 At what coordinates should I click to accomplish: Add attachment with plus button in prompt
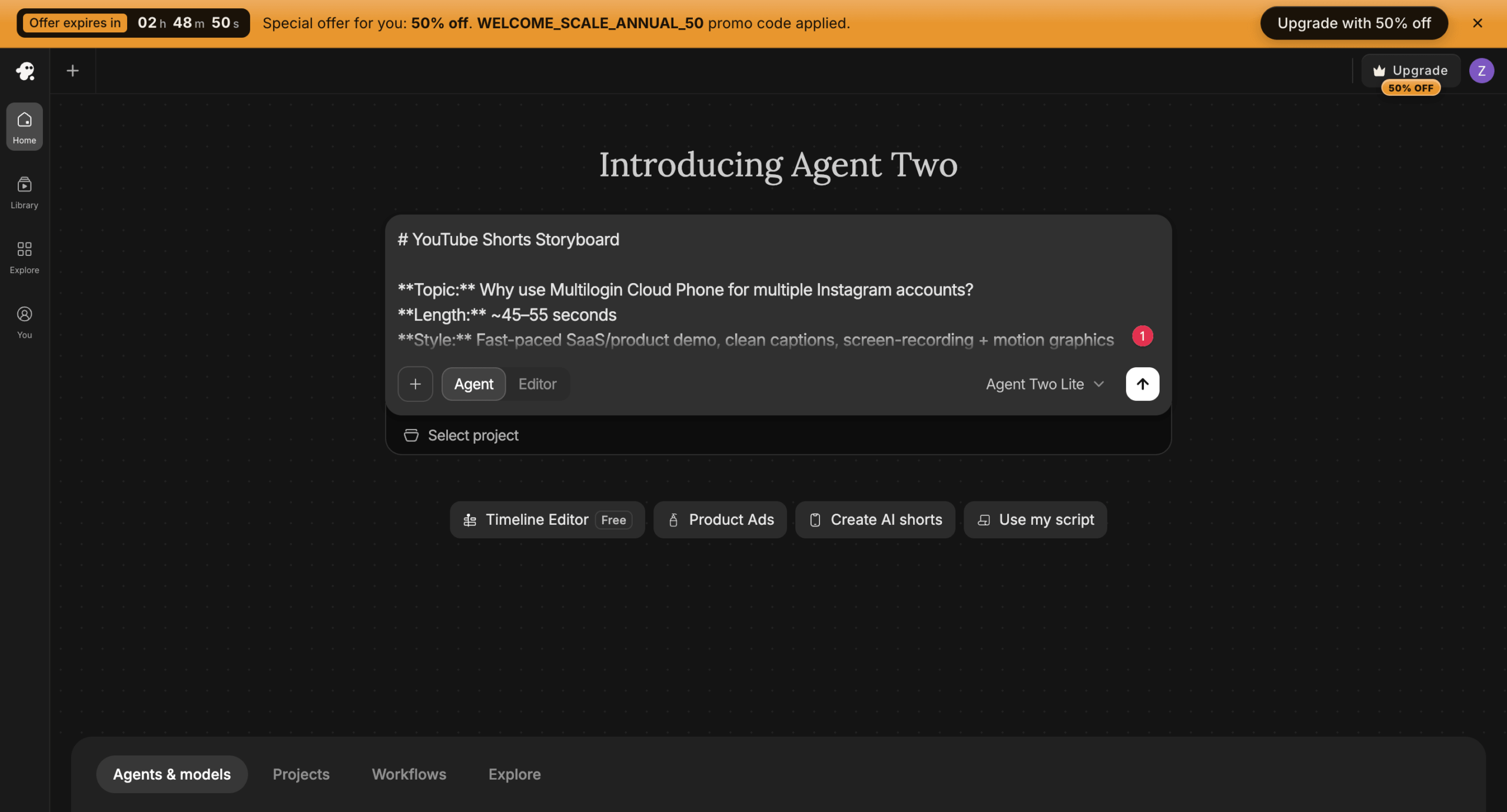(x=415, y=384)
